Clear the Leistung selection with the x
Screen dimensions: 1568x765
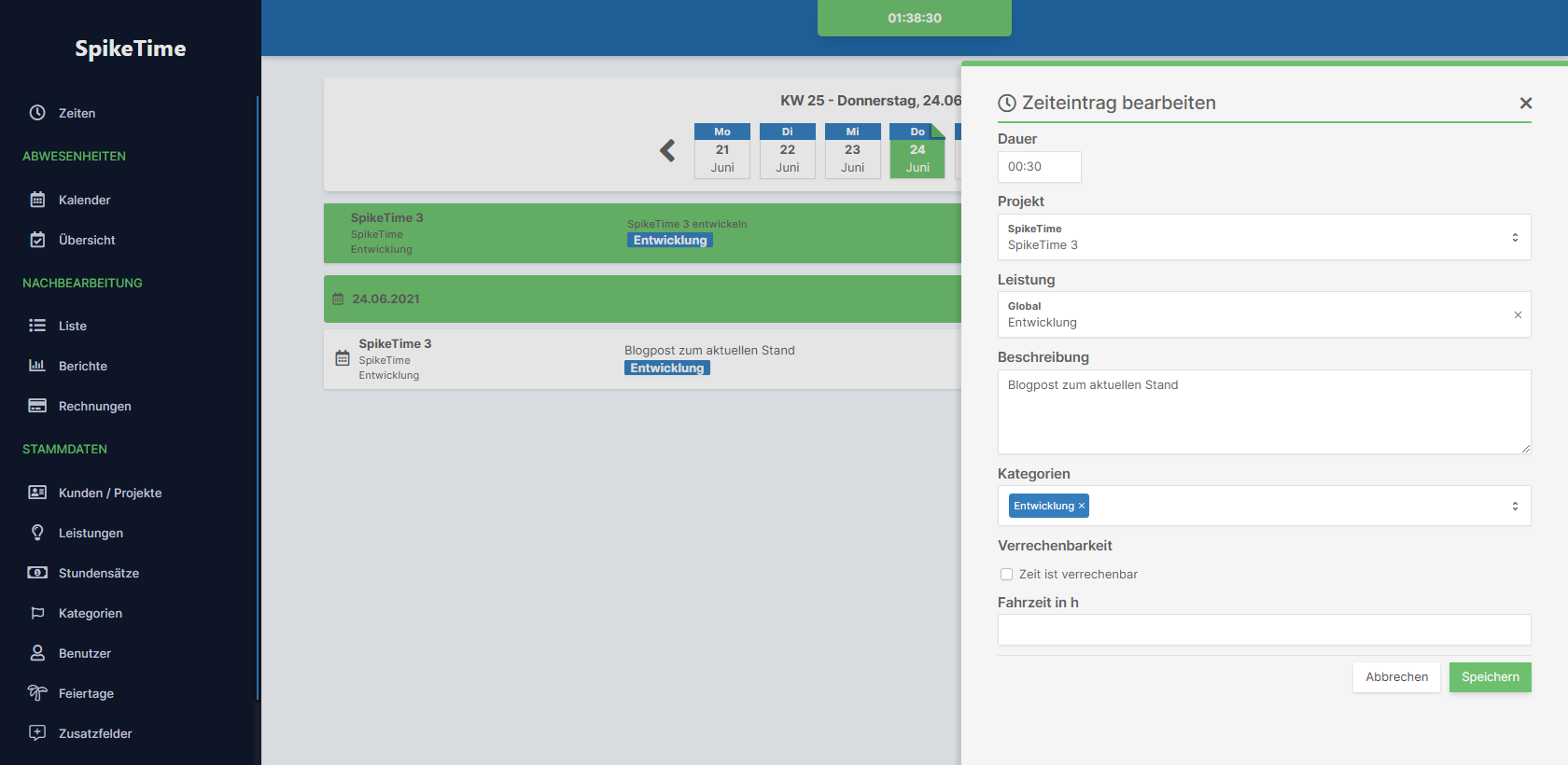[x=1518, y=315]
